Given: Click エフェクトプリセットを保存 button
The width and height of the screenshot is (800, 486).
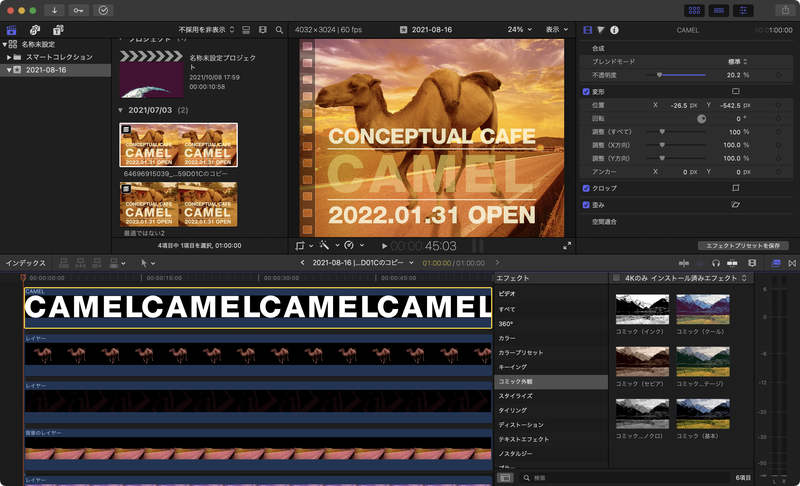Looking at the screenshot, I should 743,245.
